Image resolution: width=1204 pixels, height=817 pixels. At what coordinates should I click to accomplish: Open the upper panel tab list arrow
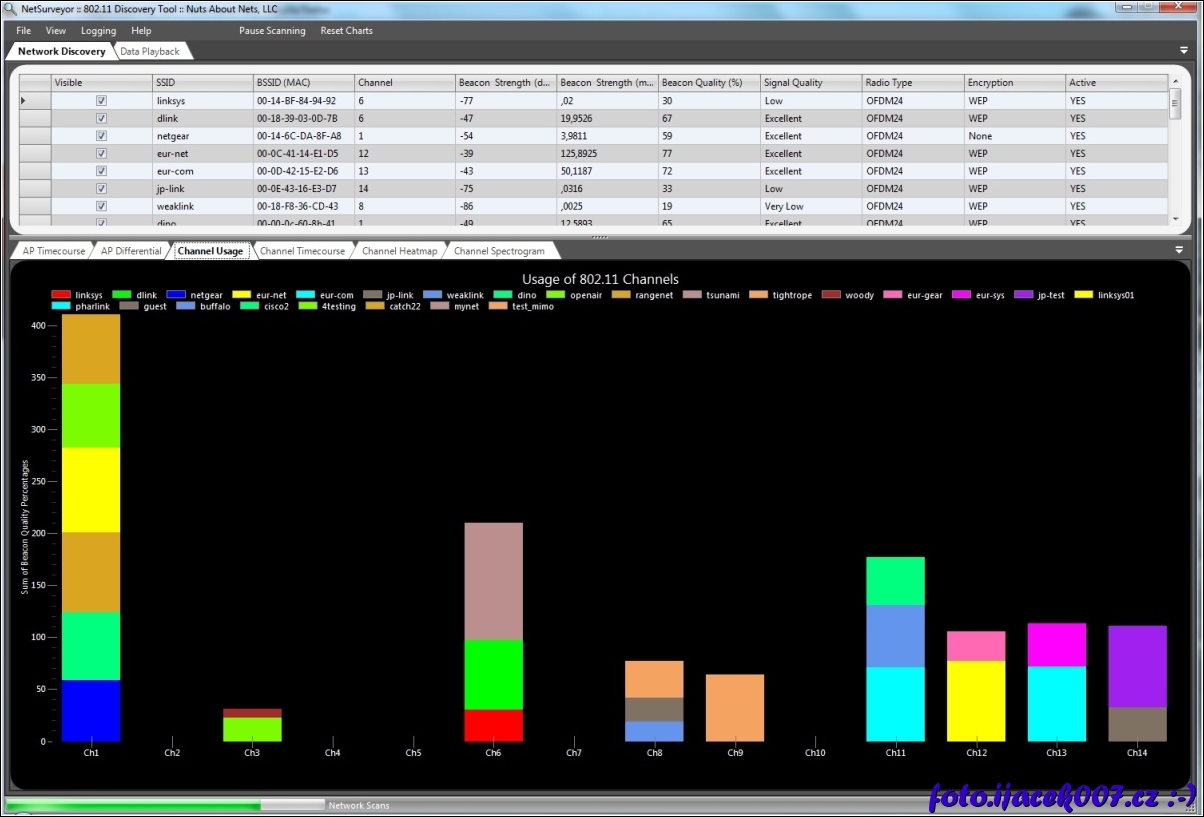pyautogui.click(x=1184, y=50)
